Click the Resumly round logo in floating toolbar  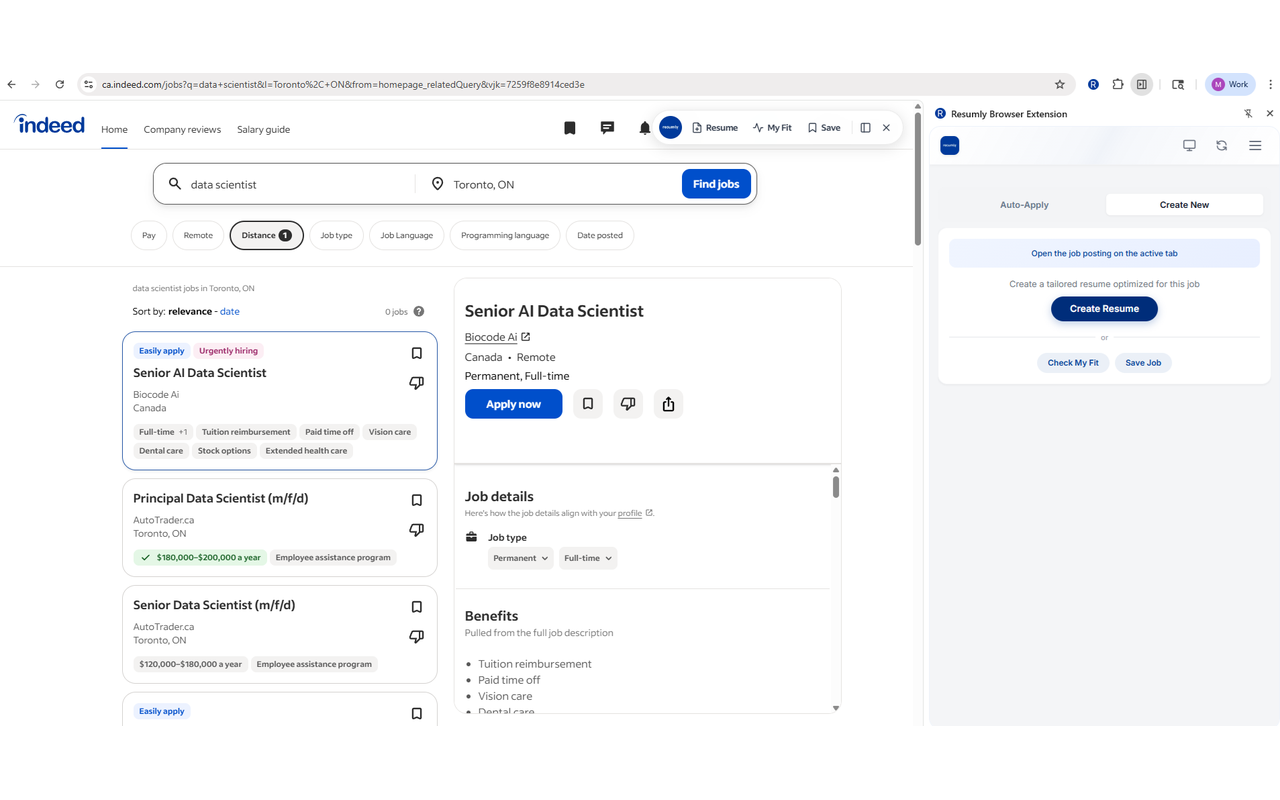click(x=670, y=128)
